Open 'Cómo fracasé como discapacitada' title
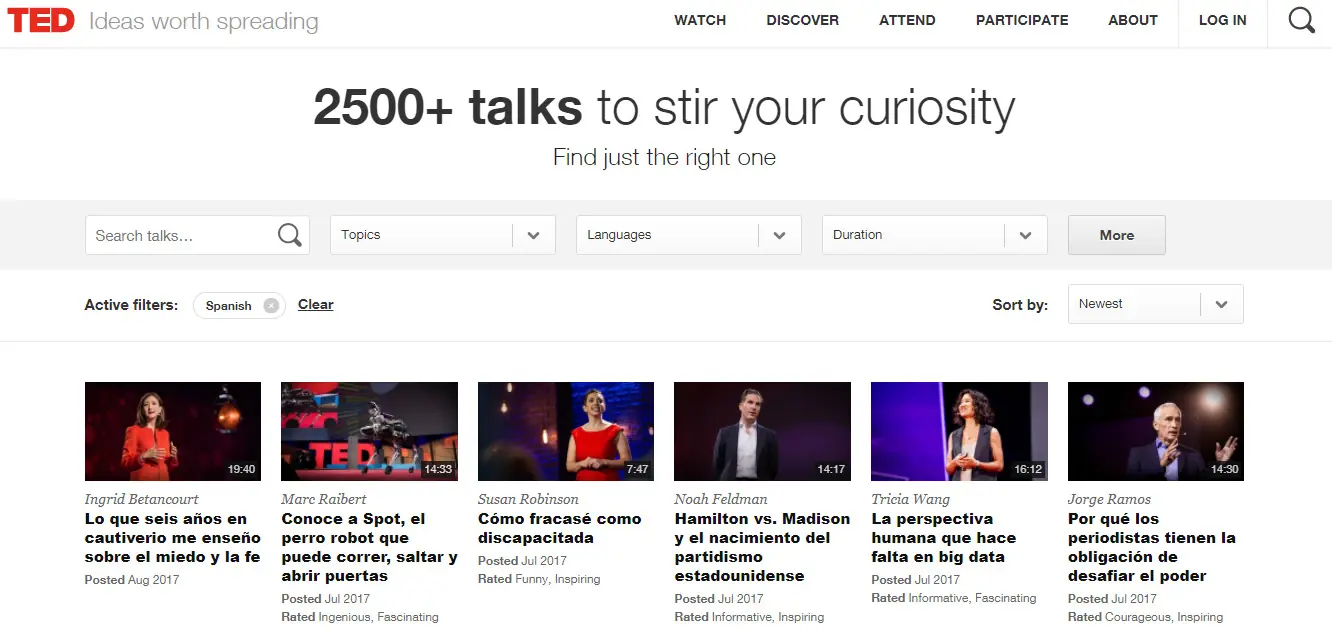Screen dimensions: 1332x635 (x=560, y=528)
